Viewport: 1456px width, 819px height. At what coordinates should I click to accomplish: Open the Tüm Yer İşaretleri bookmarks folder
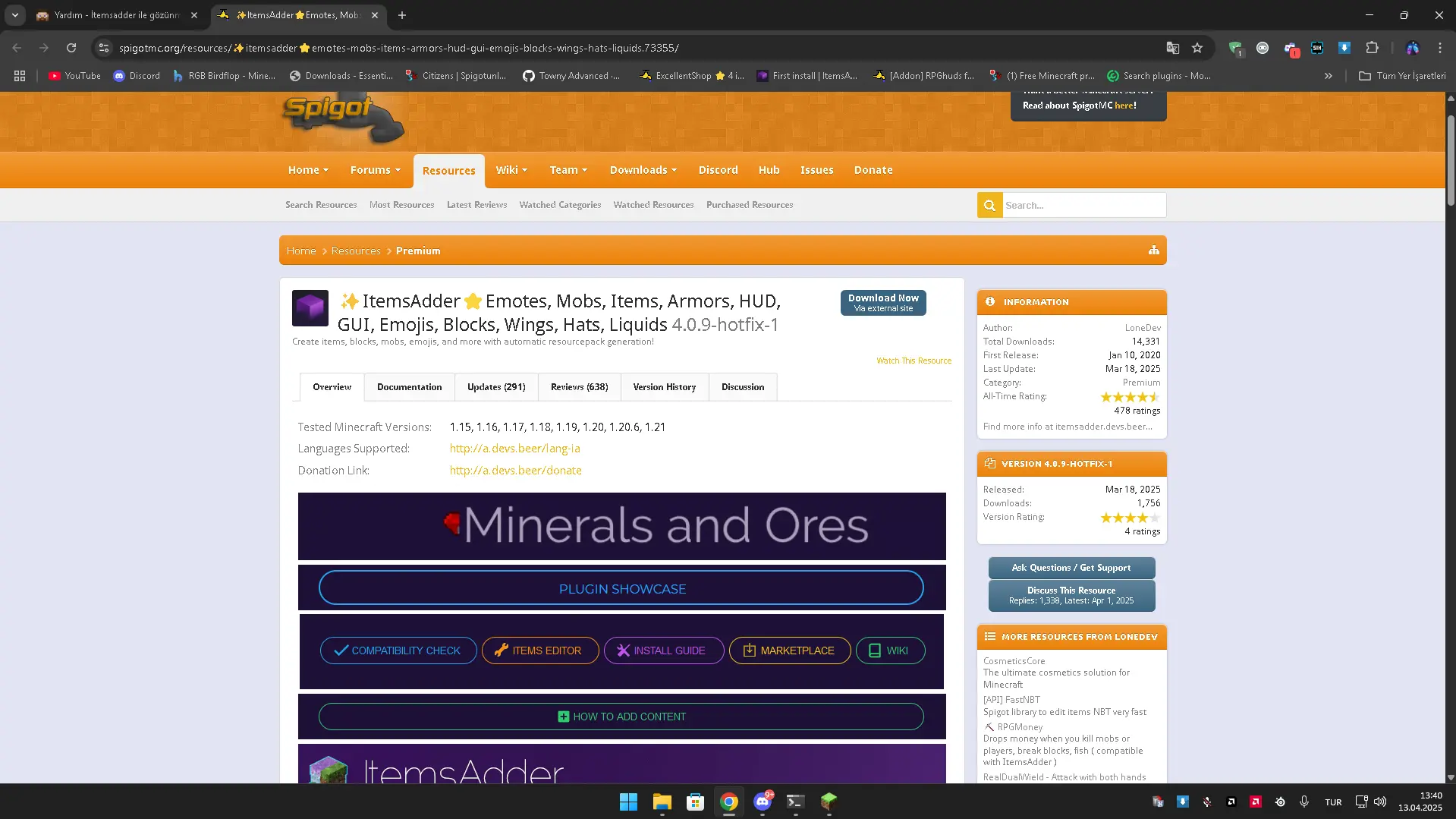pyautogui.click(x=1402, y=76)
